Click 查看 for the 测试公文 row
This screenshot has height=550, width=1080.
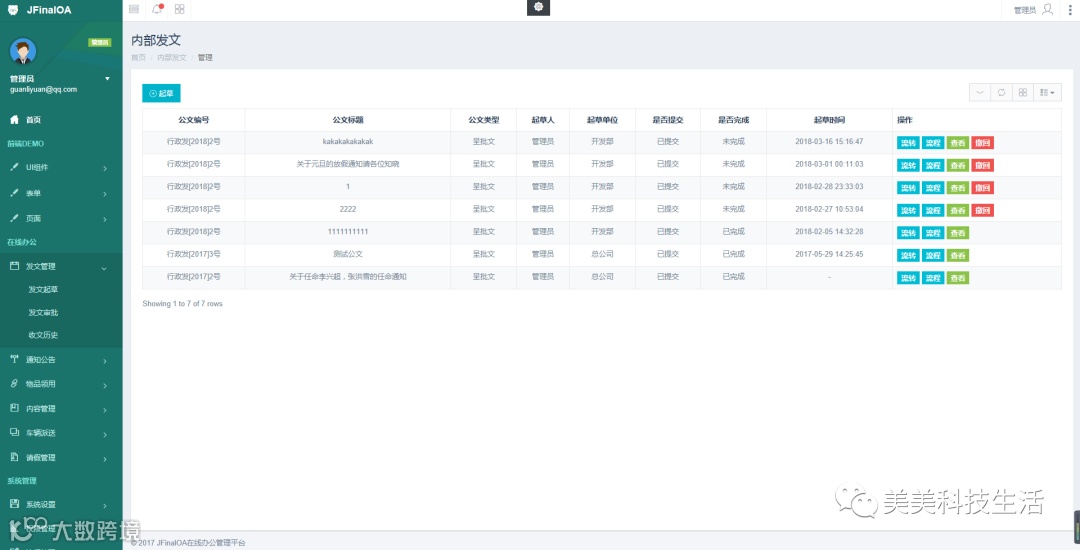957,255
